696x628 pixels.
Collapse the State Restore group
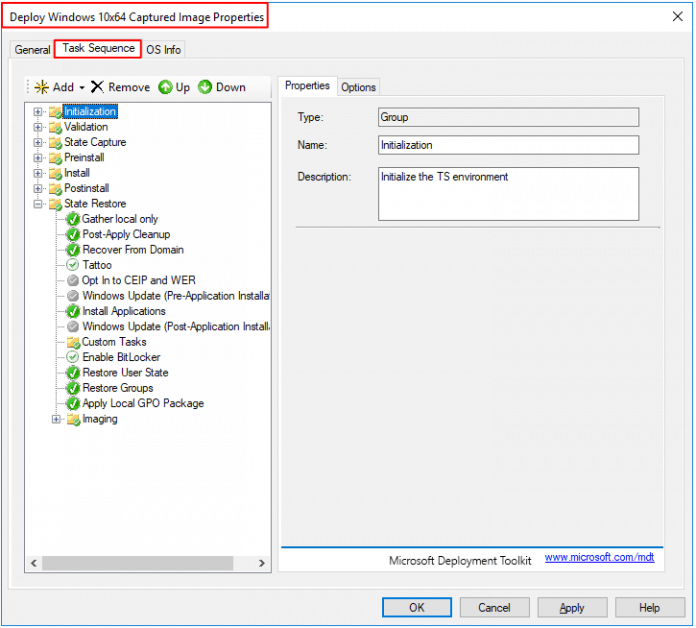point(39,204)
